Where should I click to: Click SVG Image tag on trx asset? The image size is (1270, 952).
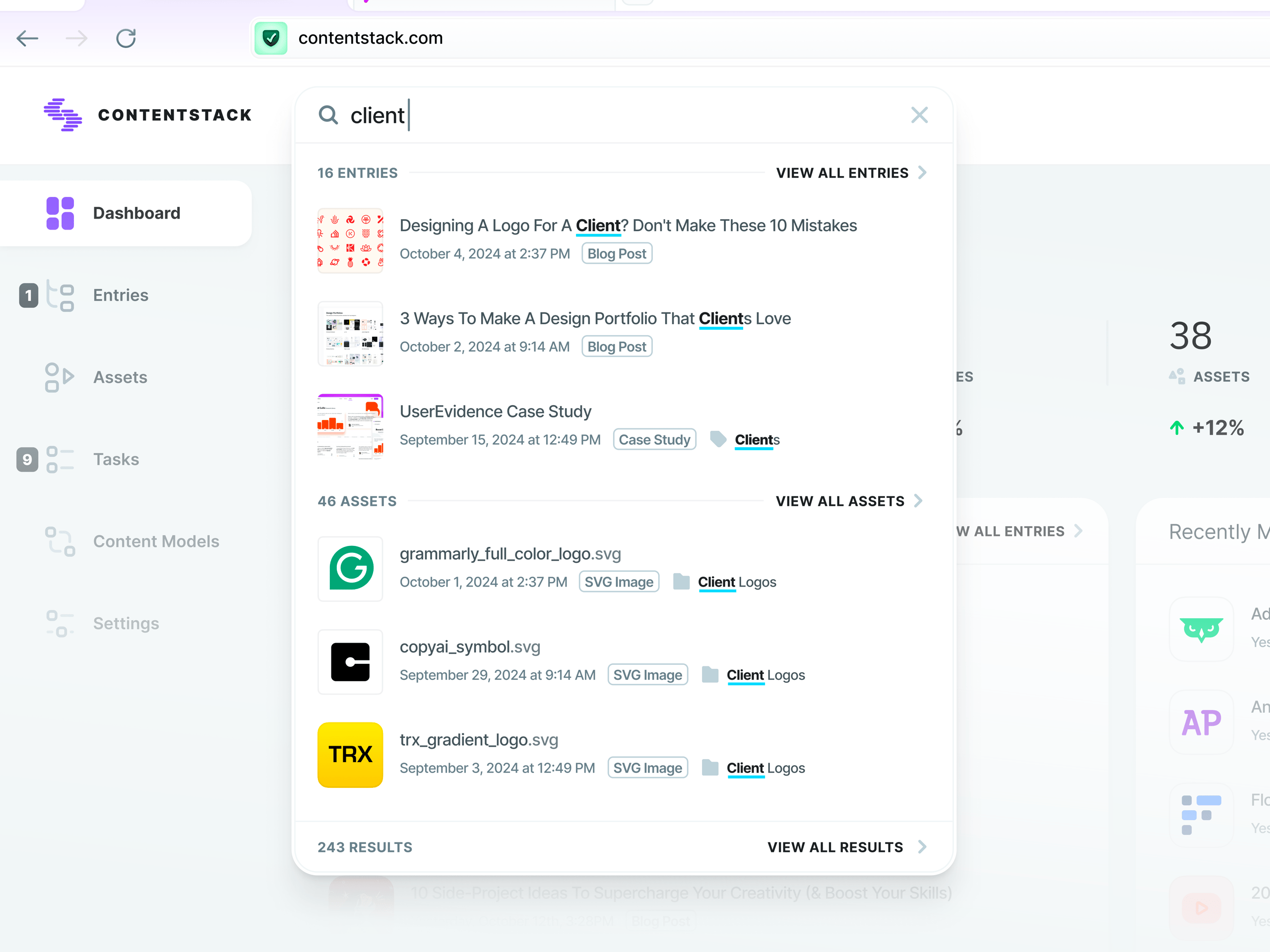click(x=647, y=768)
